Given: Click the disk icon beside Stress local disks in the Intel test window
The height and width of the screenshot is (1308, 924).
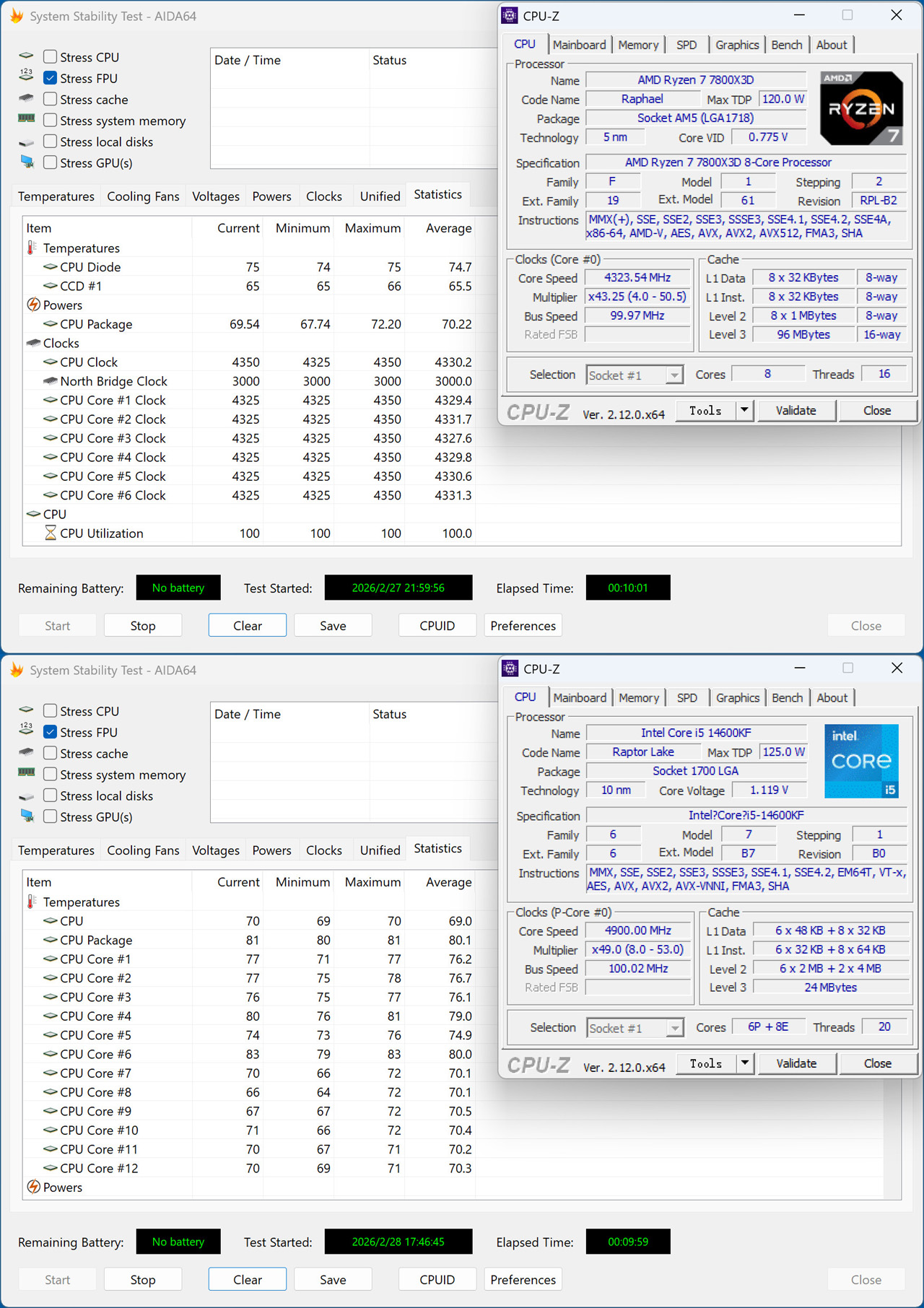Looking at the screenshot, I should click(x=27, y=796).
